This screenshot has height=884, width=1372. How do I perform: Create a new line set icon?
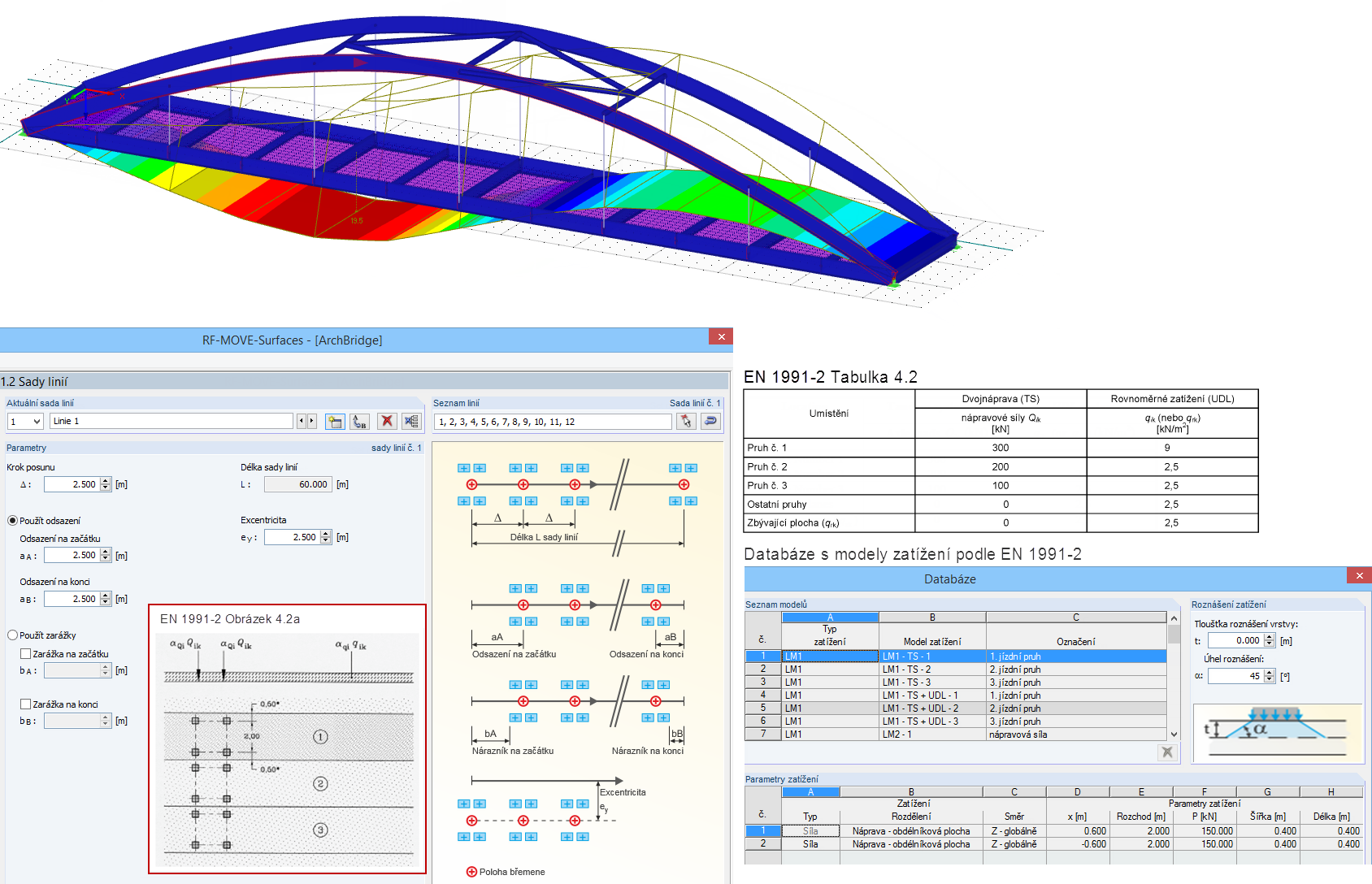[x=335, y=421]
